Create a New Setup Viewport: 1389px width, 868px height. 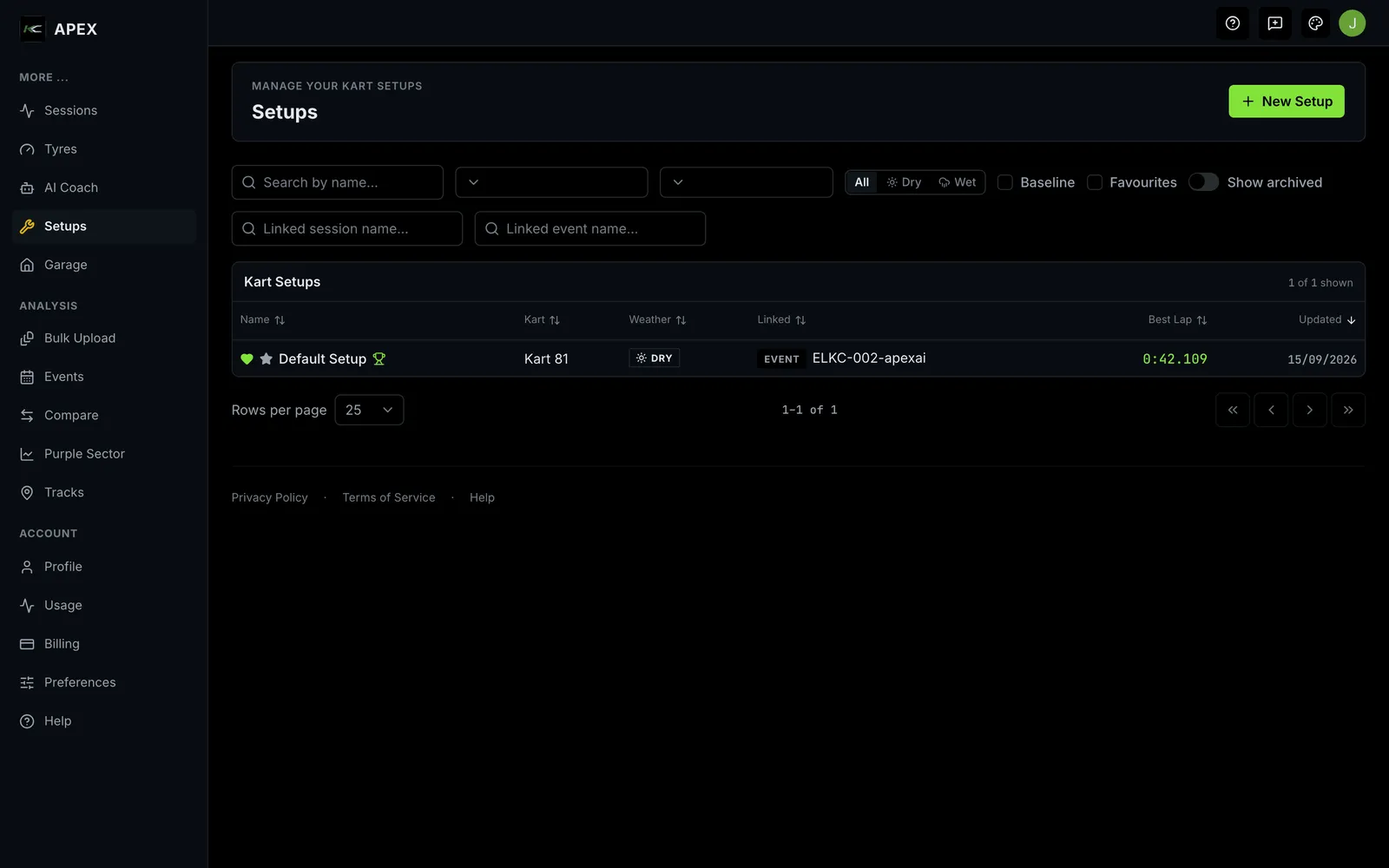(1287, 102)
